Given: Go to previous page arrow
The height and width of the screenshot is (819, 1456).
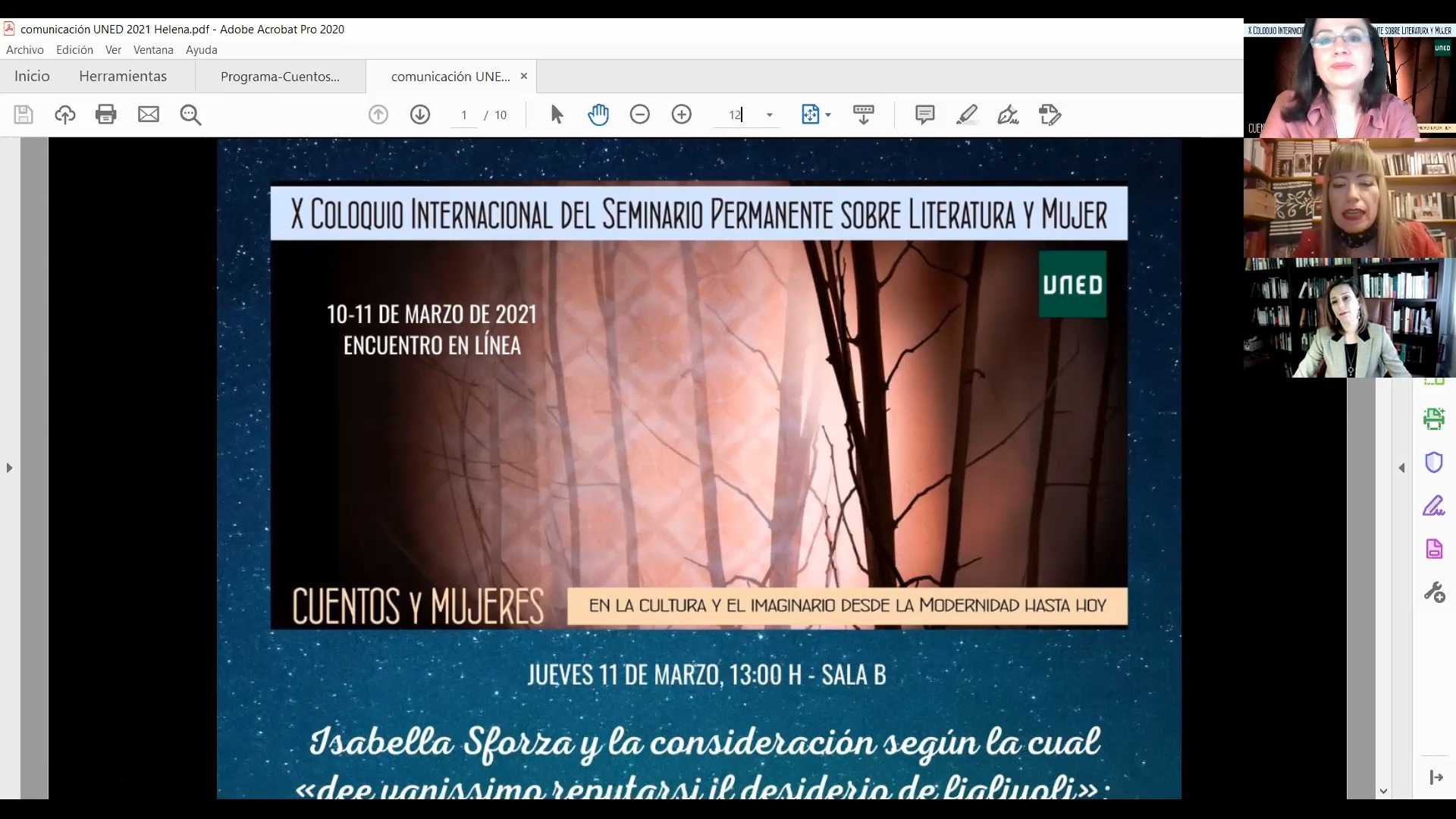Looking at the screenshot, I should click(378, 115).
